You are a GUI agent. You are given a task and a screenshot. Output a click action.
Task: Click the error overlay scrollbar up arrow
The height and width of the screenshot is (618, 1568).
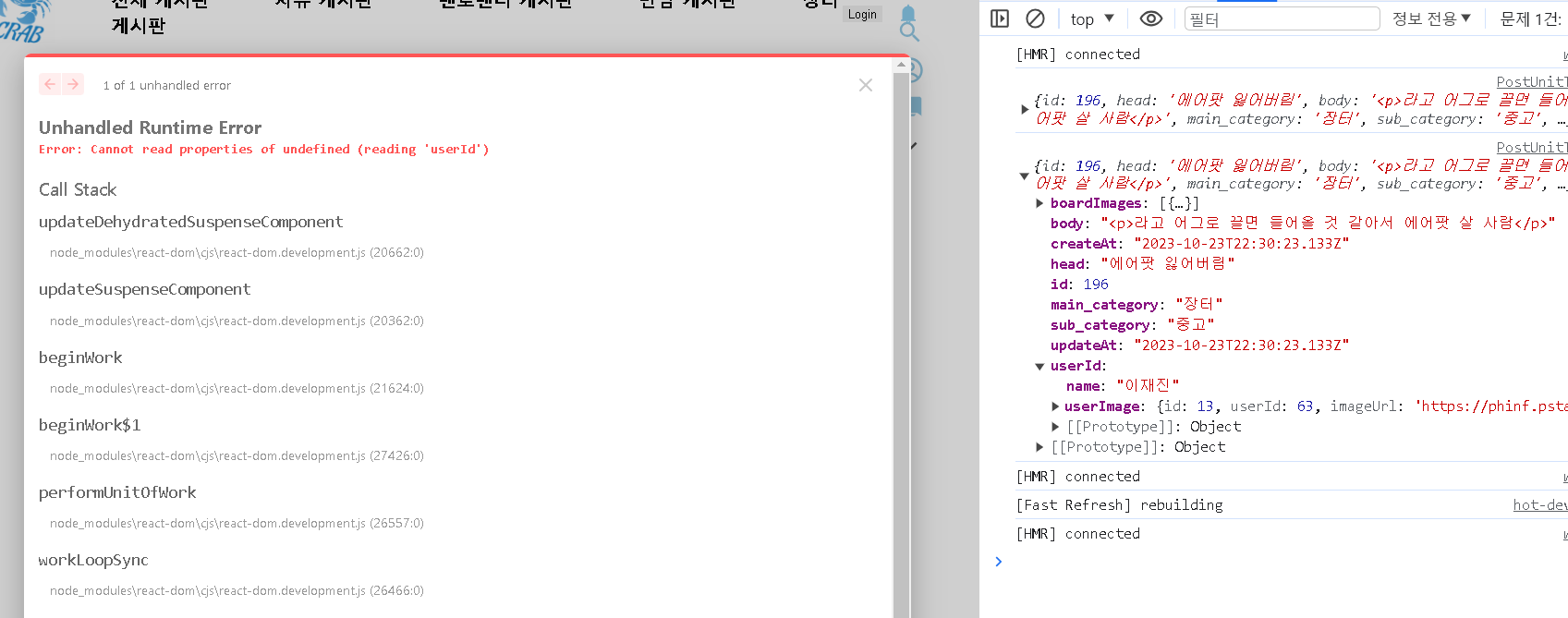[x=902, y=65]
